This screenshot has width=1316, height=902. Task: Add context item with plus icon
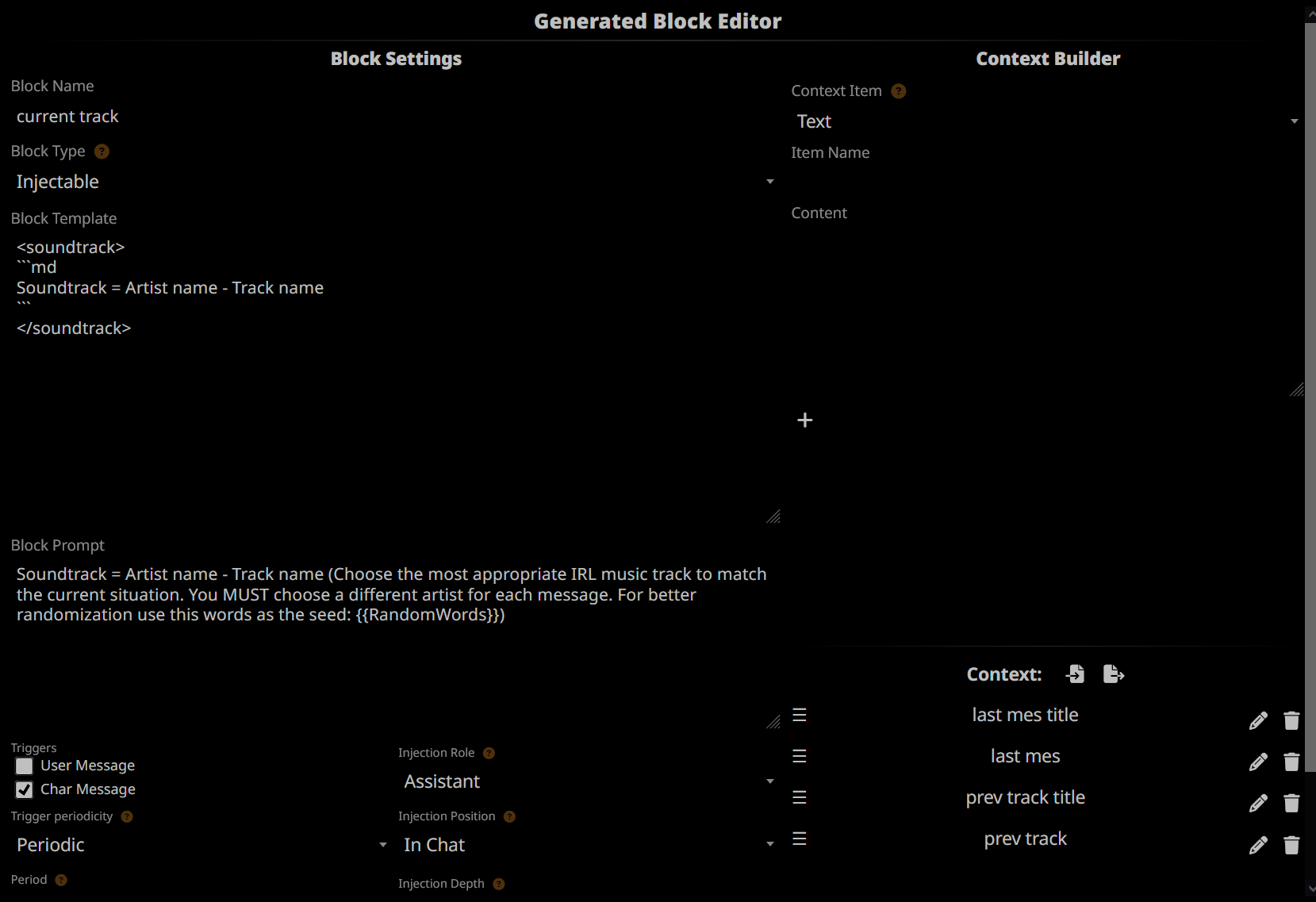[x=804, y=420]
